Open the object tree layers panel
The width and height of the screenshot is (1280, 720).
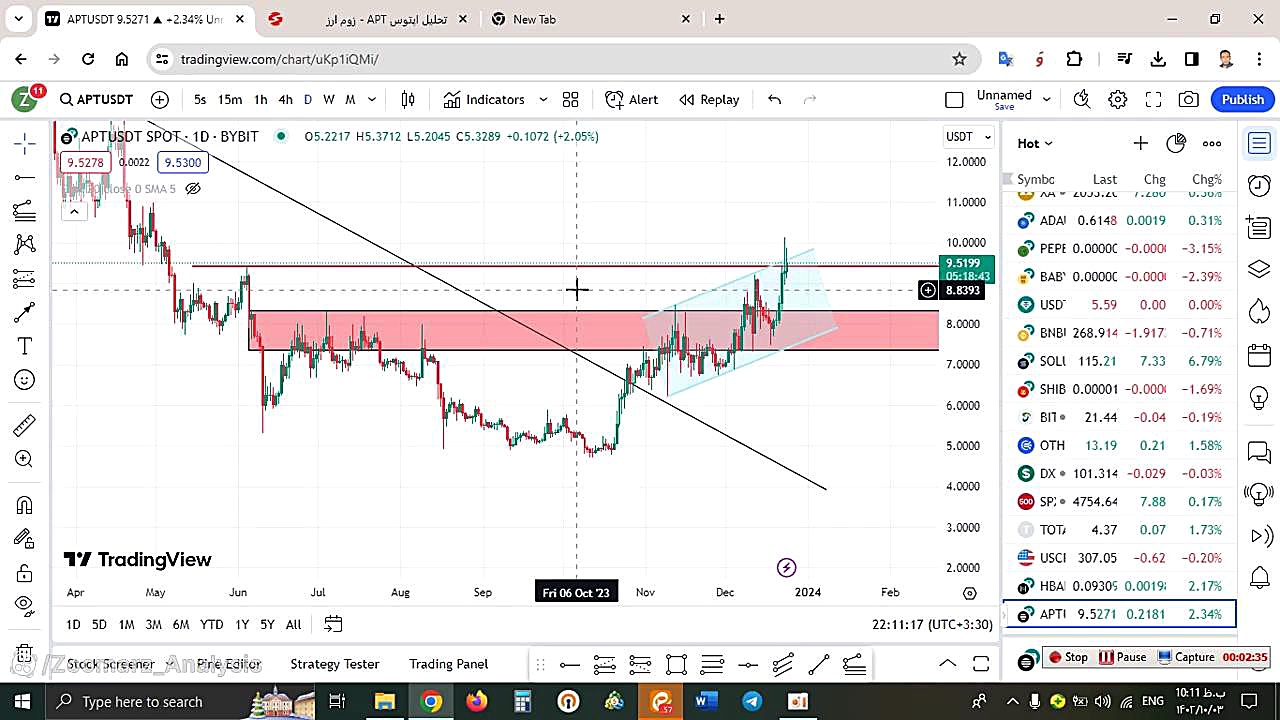click(1259, 270)
